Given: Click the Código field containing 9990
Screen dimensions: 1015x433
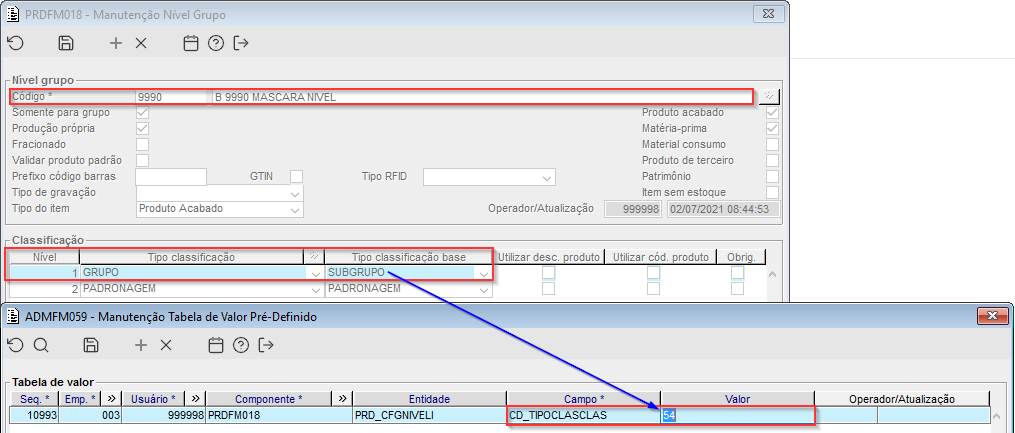Looking at the screenshot, I should click(x=171, y=97).
